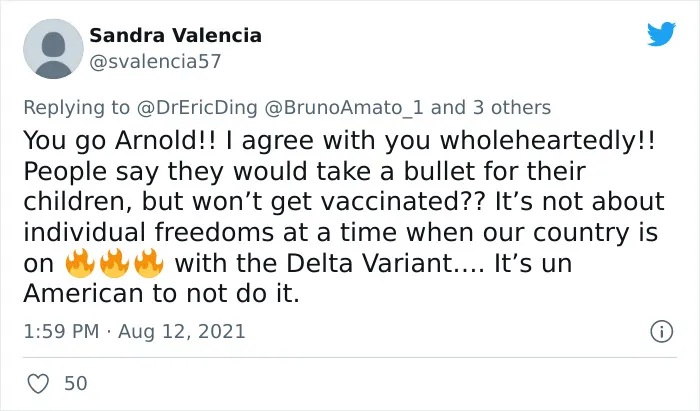Click the middle fire emoji
The image size is (700, 411).
tap(114, 263)
